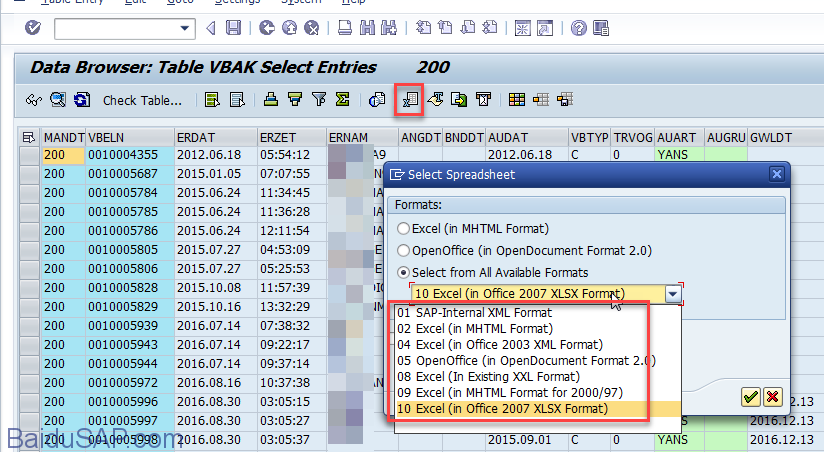Select the 'Select from All Available Formats' radio

(403, 273)
